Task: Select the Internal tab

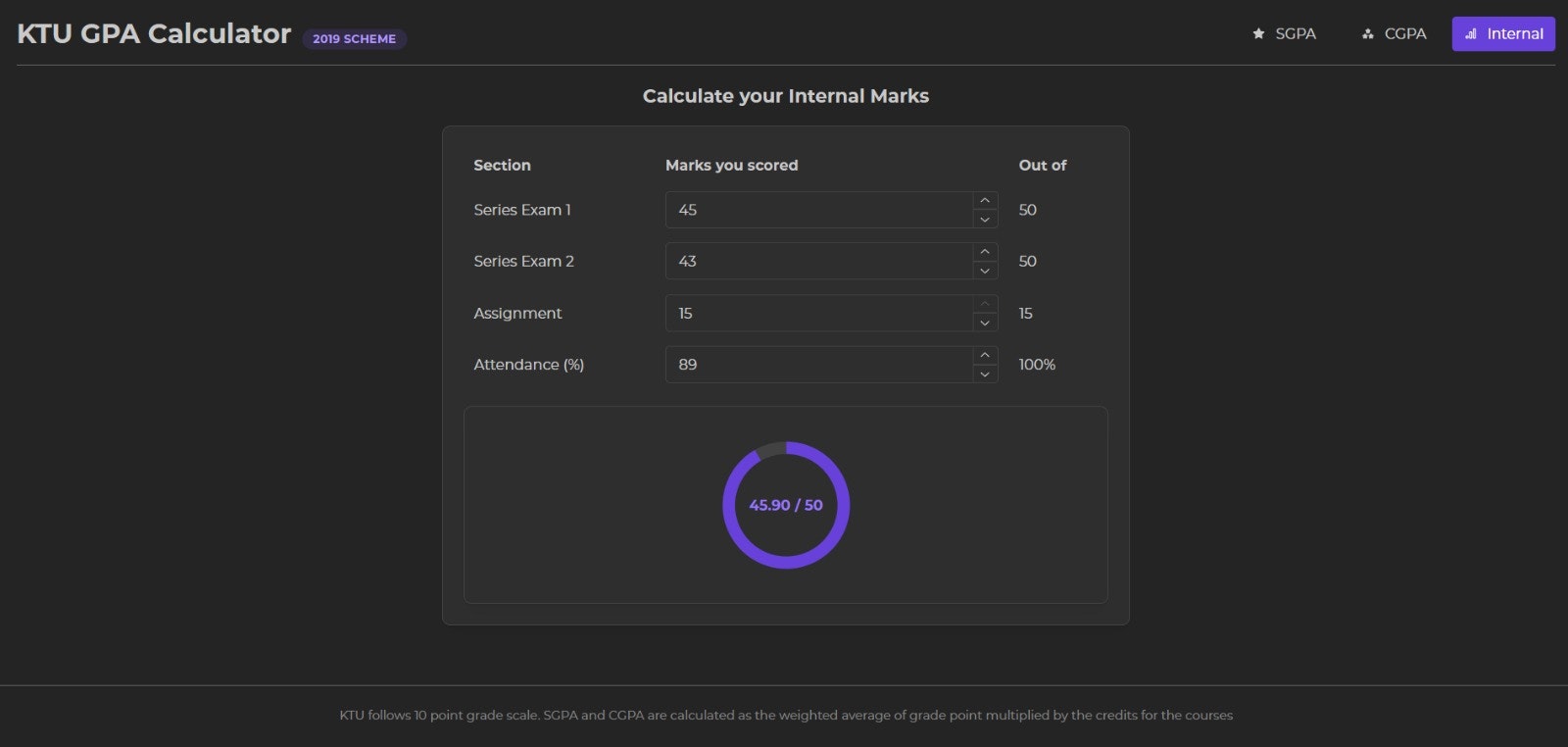Action: (x=1503, y=33)
